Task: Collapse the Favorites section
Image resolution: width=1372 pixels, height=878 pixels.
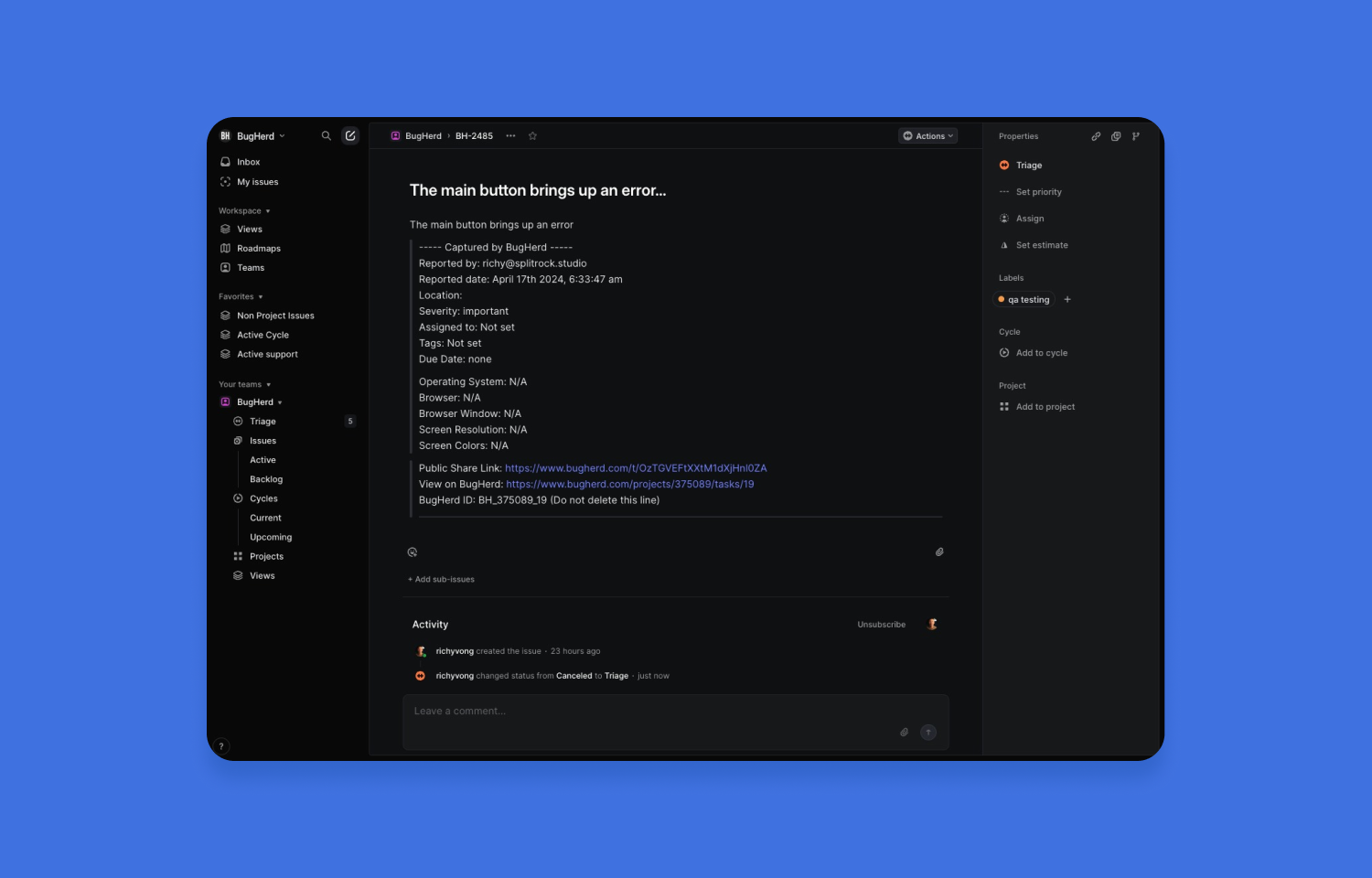Action: coord(241,297)
